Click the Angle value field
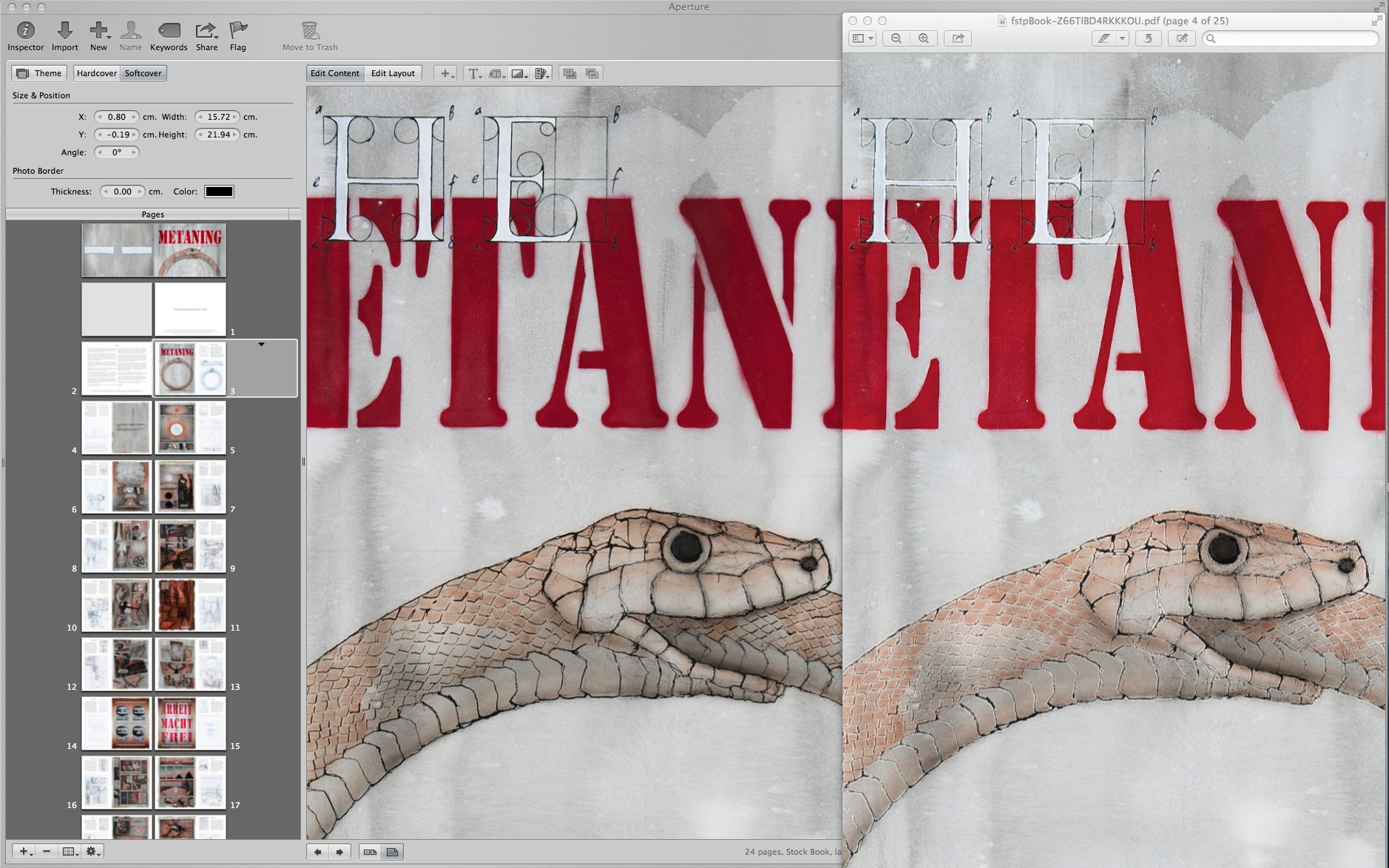This screenshot has width=1389, height=868. [117, 152]
